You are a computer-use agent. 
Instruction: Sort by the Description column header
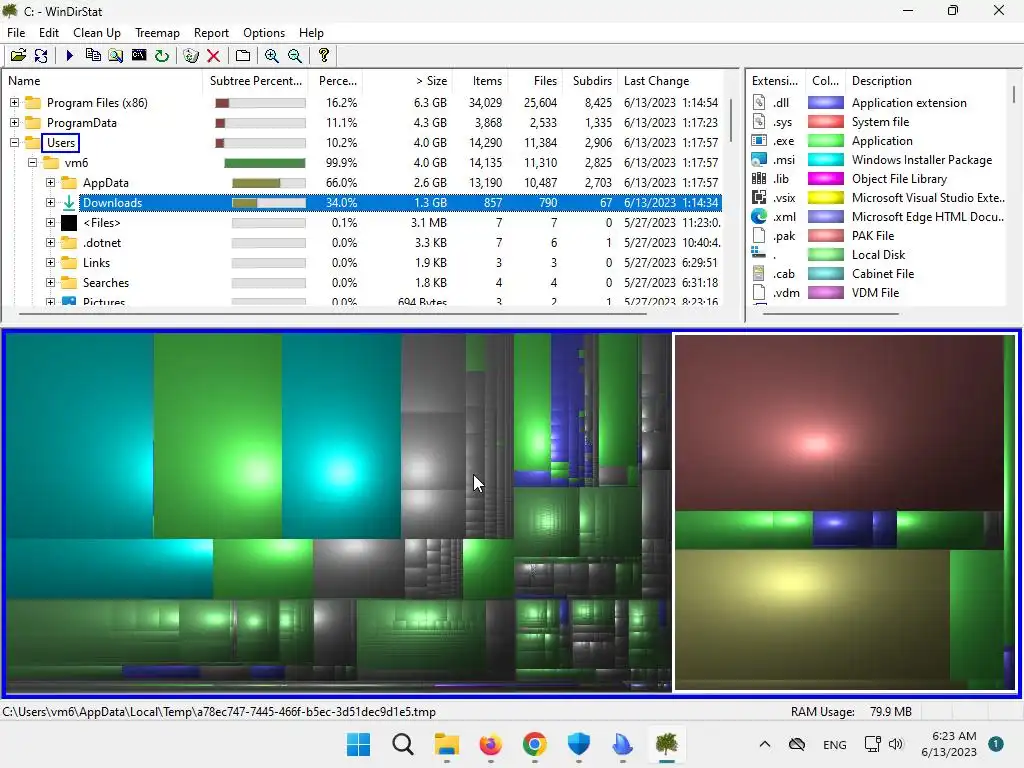point(926,81)
